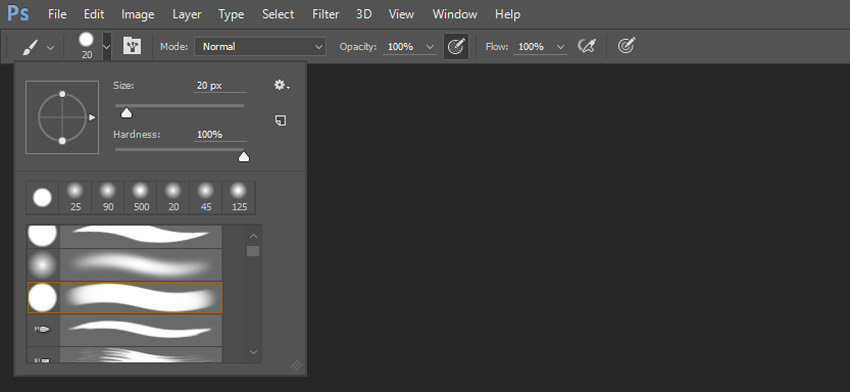Screen dimensions: 850x392
Task: Open the Filter menu
Action: pos(325,14)
